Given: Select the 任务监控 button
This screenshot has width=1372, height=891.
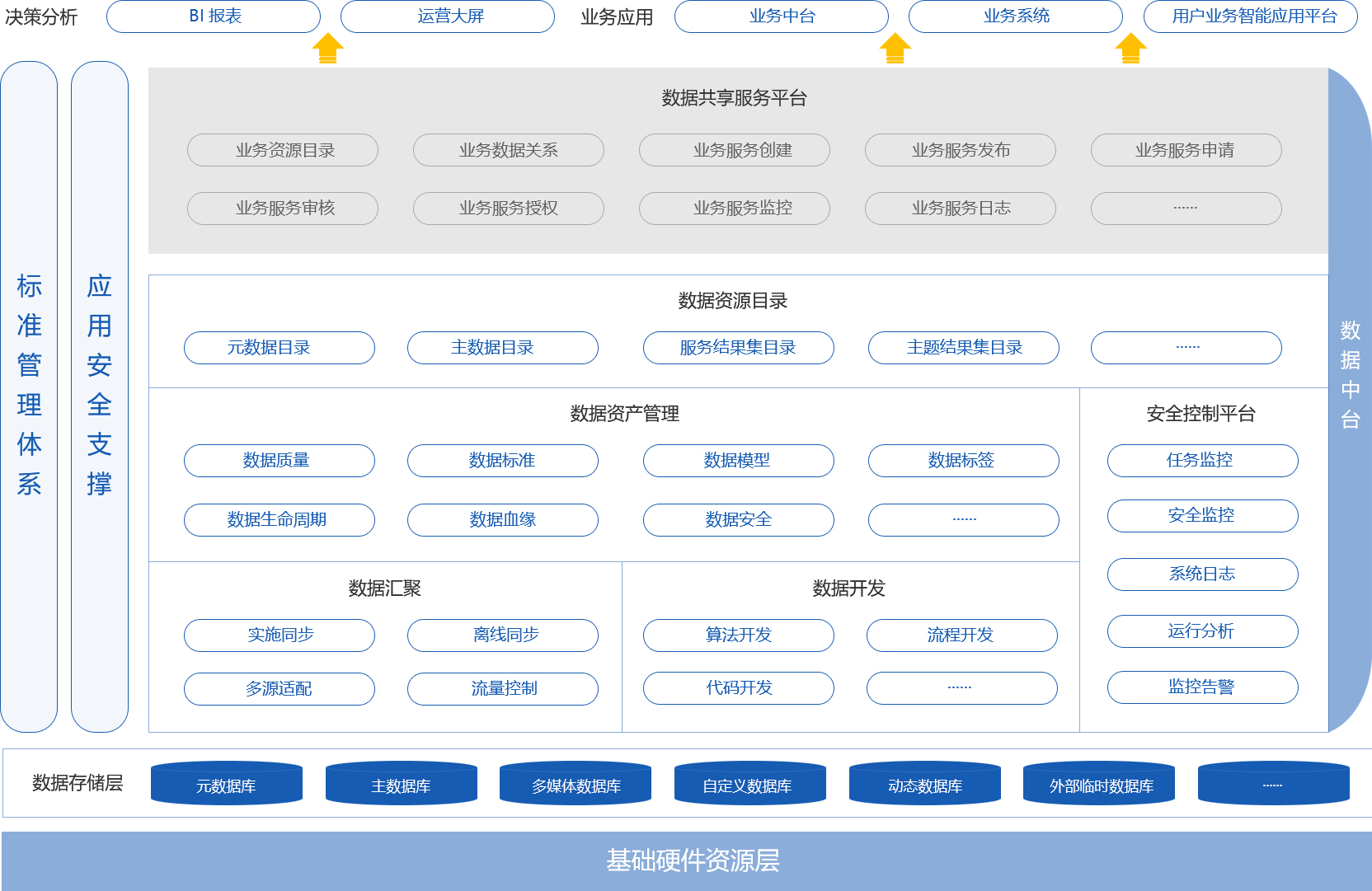Looking at the screenshot, I should pos(1202,461).
